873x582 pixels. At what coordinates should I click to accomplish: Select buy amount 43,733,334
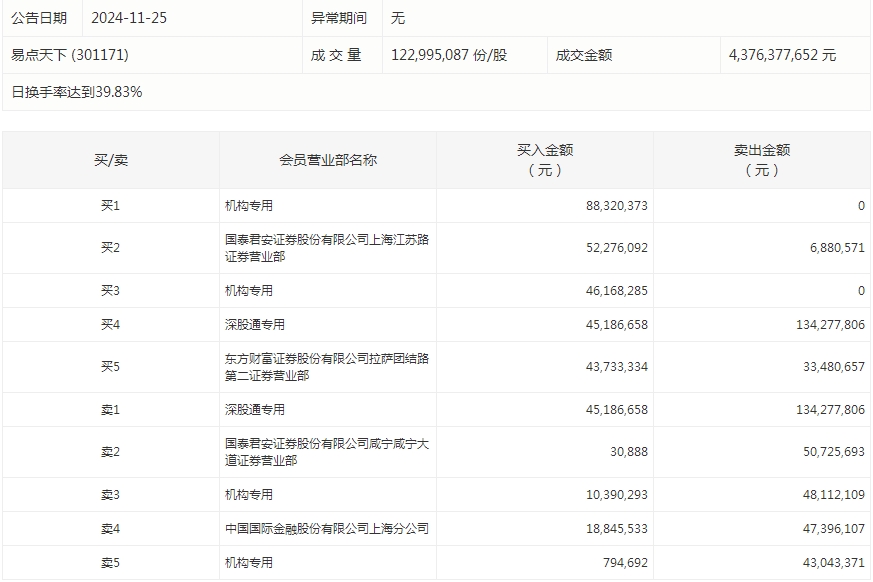[x=616, y=366]
